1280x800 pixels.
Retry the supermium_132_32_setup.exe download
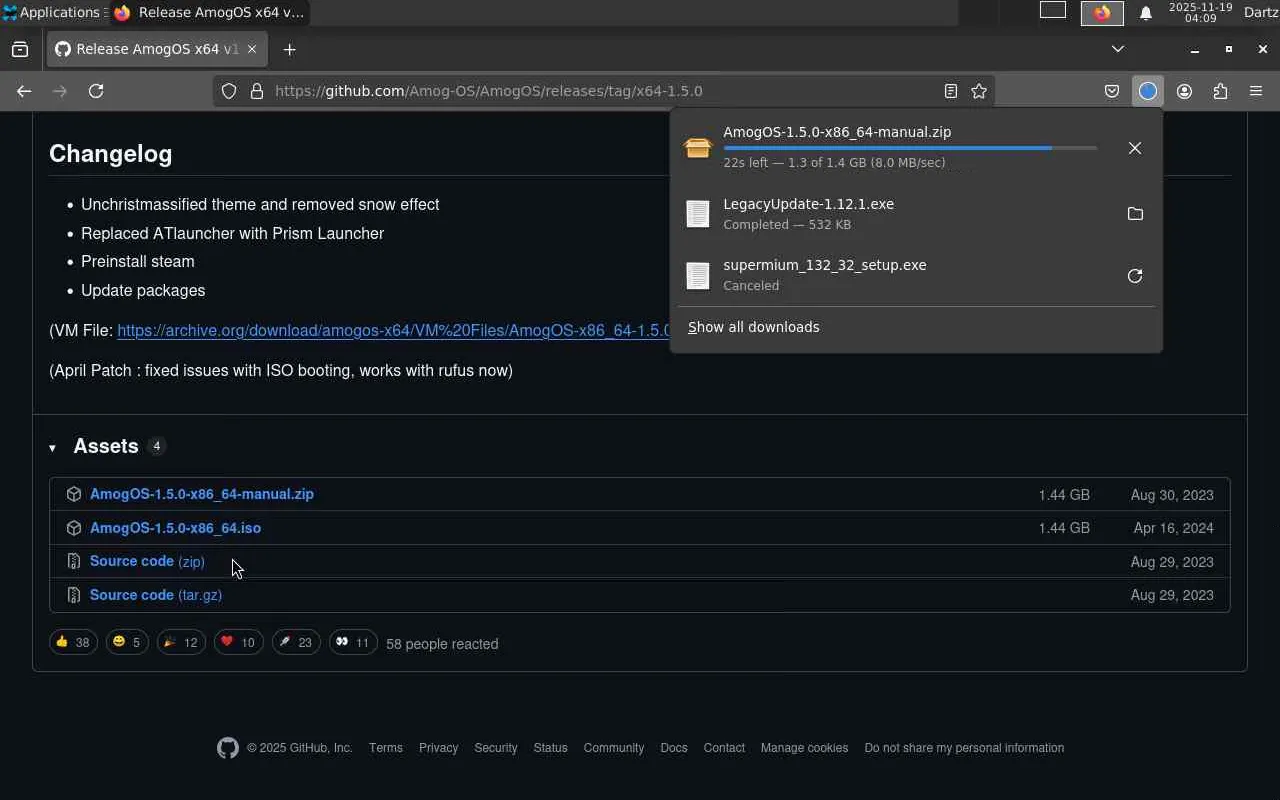(1134, 276)
